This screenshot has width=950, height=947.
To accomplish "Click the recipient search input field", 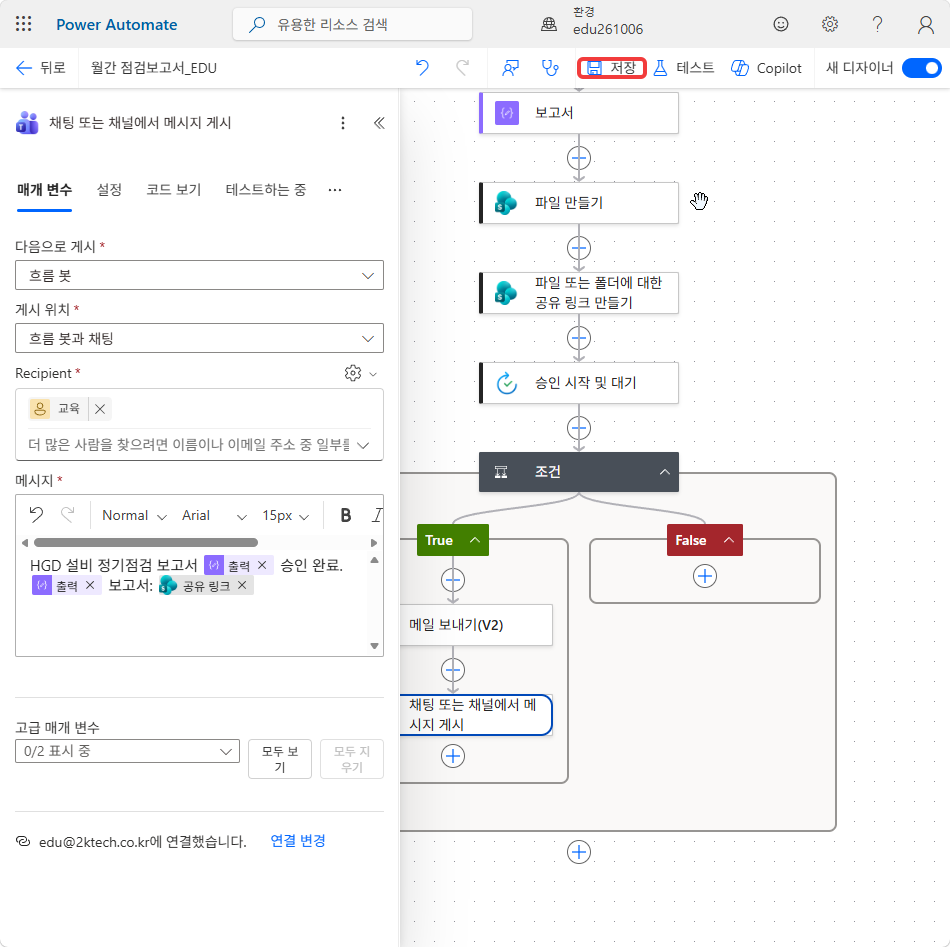I will click(x=189, y=445).
